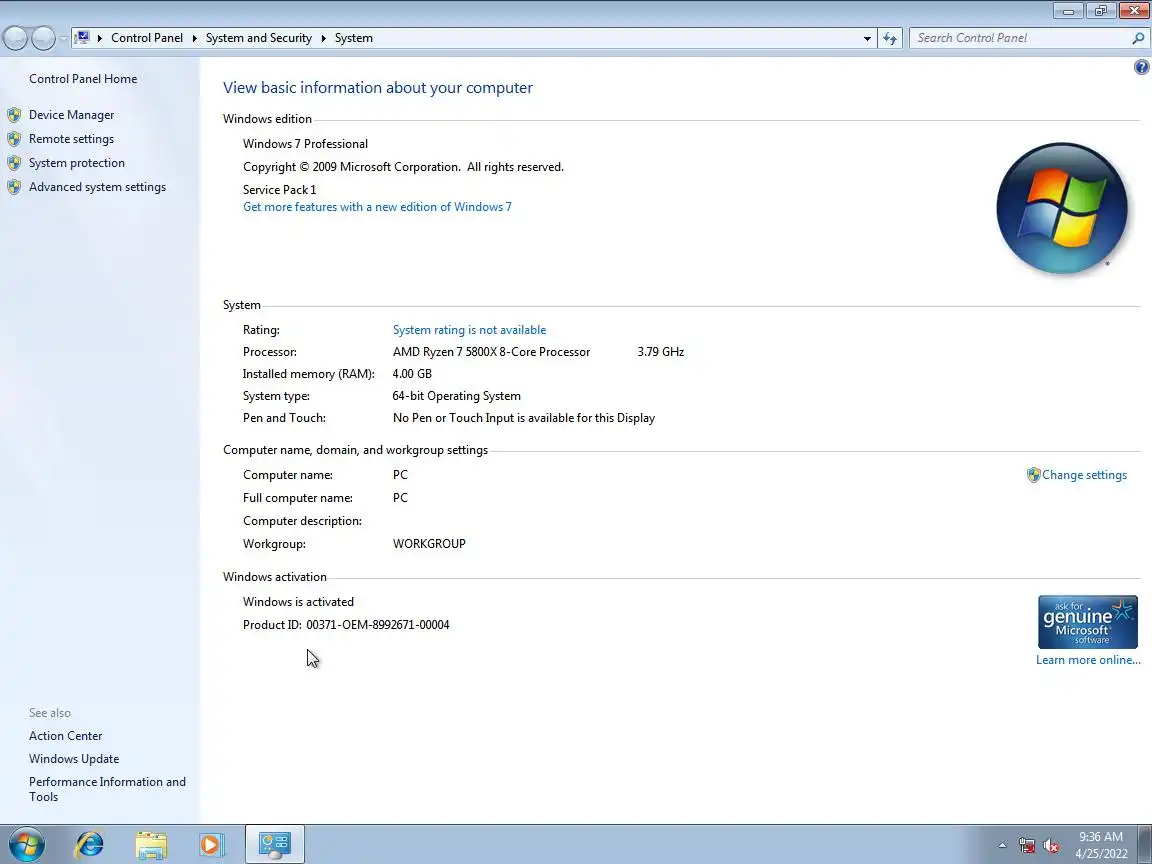This screenshot has height=864, width=1152.
Task: Open Windows Explorer from the taskbar
Action: coord(151,845)
